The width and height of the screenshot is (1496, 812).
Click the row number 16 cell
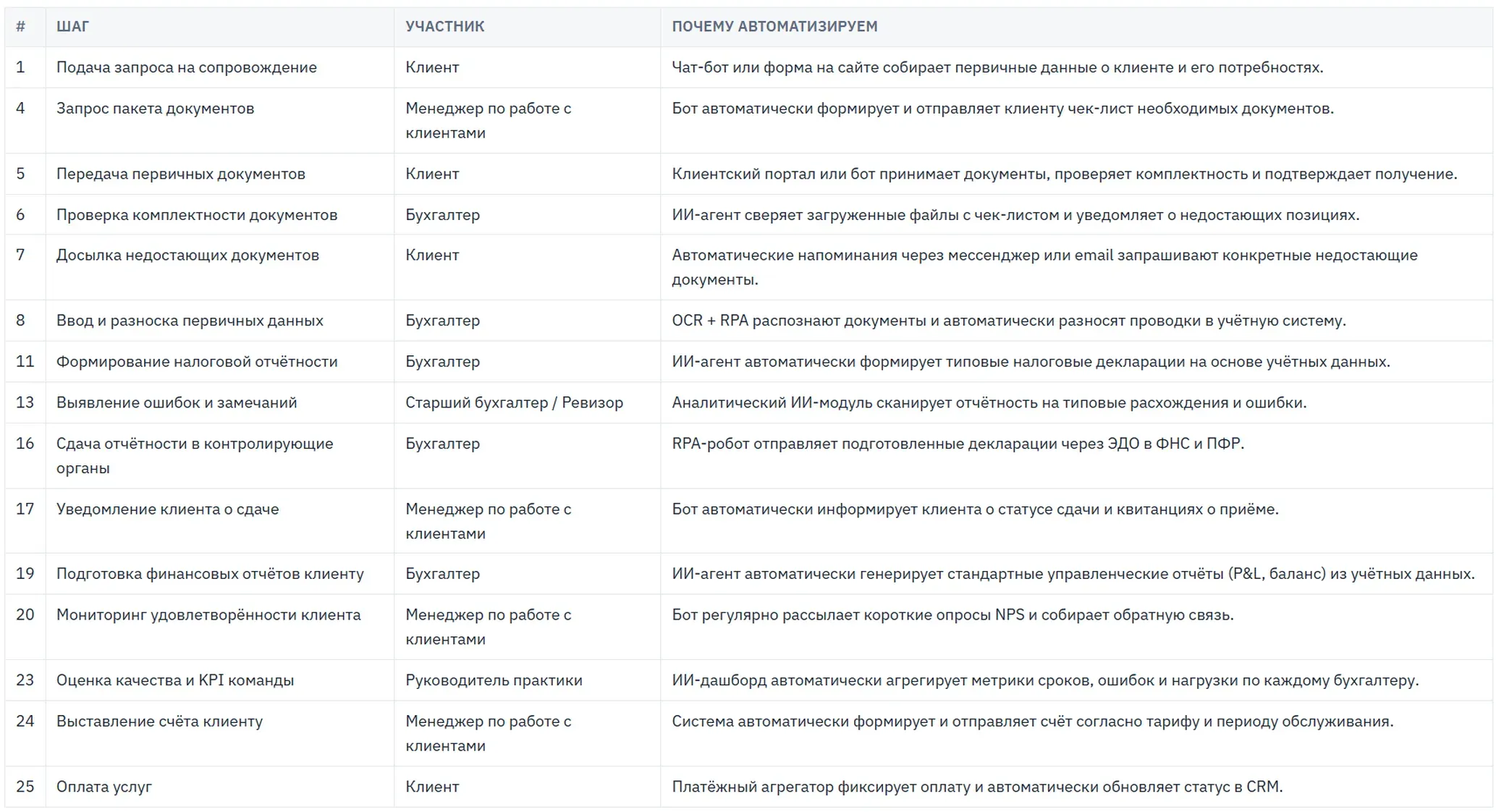pyautogui.click(x=25, y=444)
